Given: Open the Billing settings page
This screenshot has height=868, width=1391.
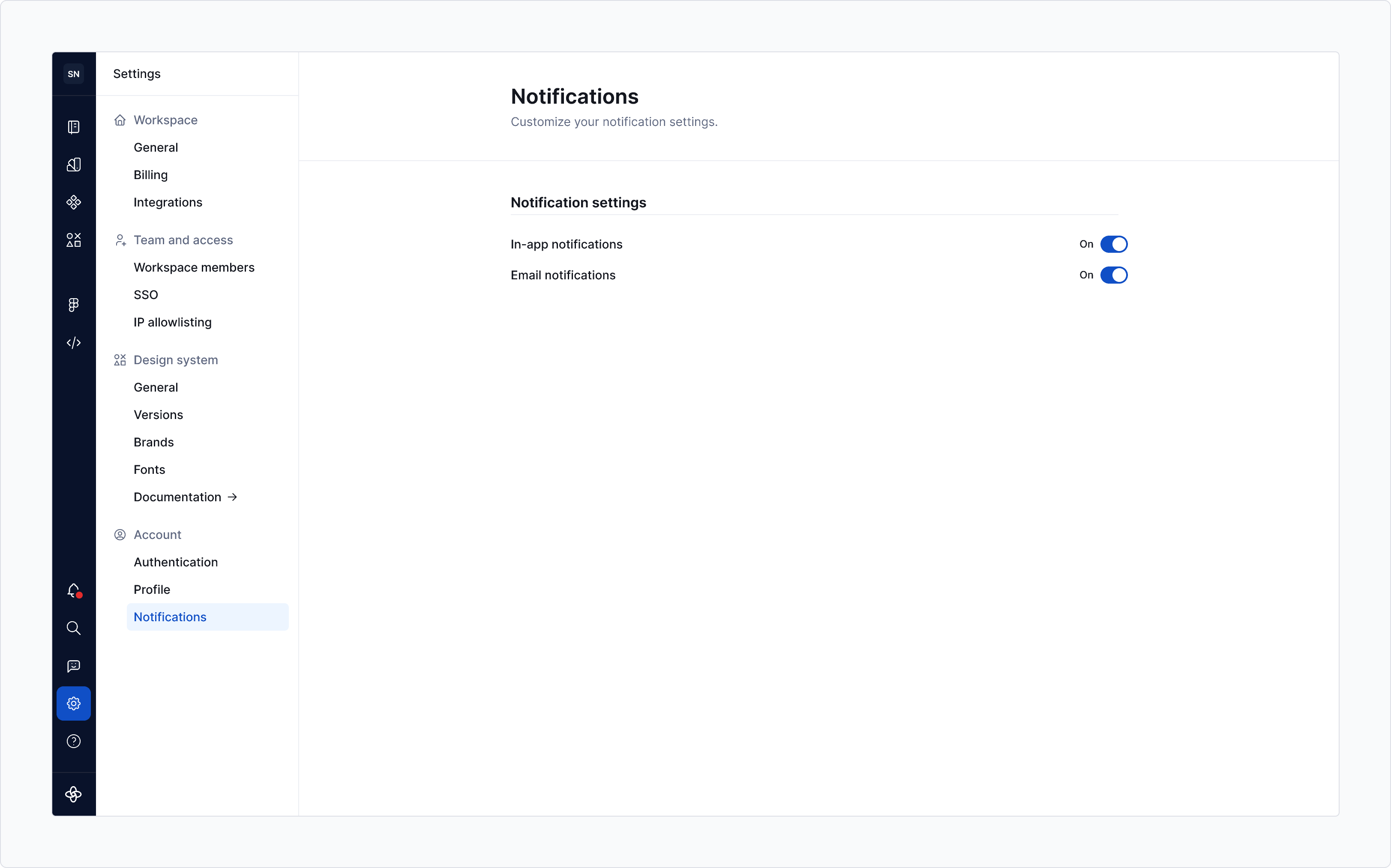Looking at the screenshot, I should [x=150, y=174].
